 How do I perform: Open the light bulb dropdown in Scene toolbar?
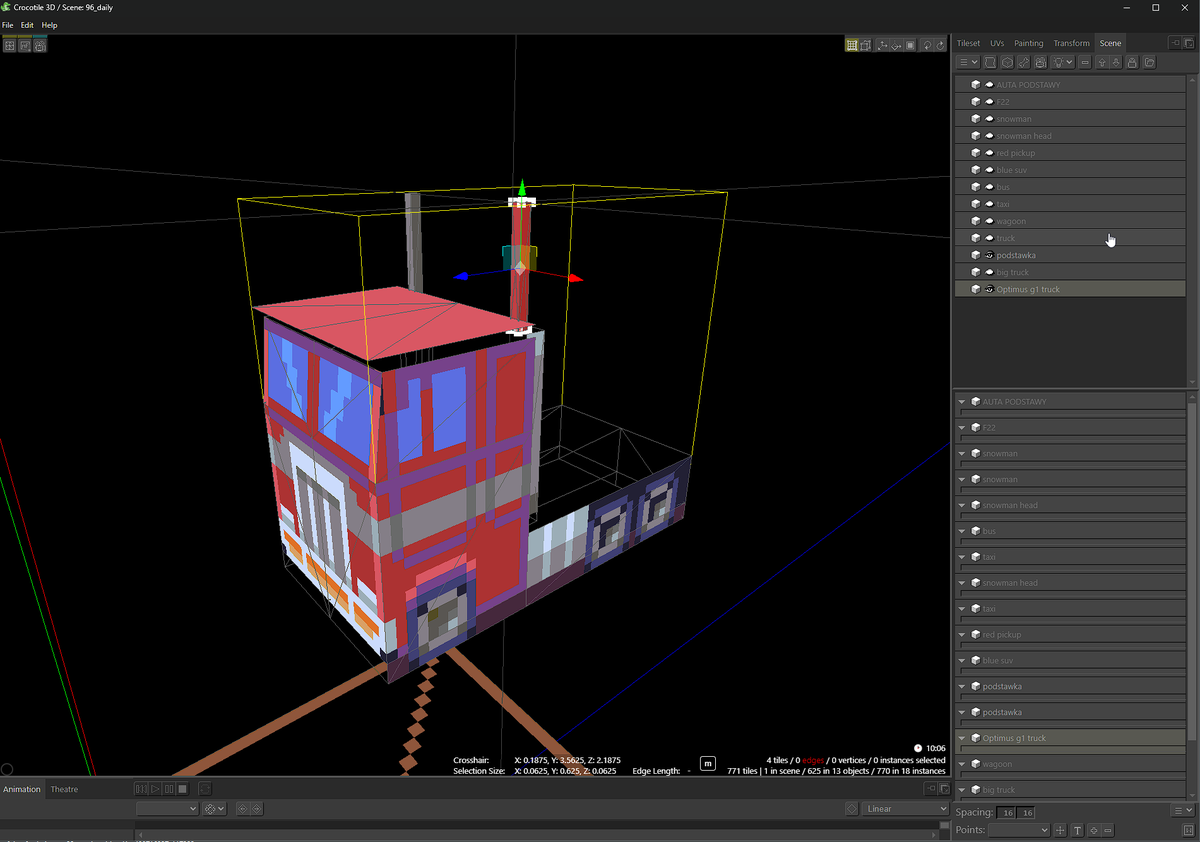1062,62
